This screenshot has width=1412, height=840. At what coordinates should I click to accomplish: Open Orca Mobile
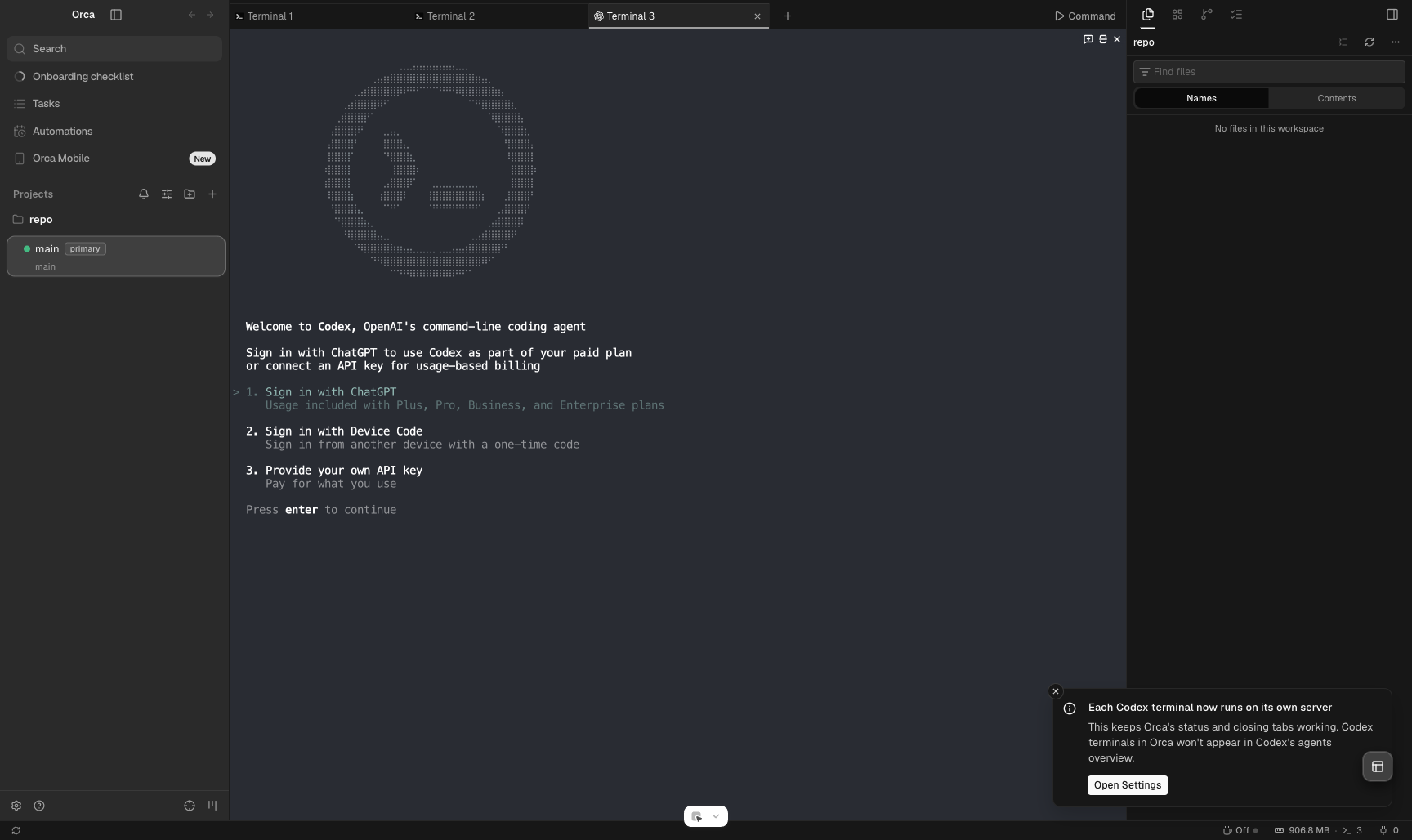tap(114, 159)
